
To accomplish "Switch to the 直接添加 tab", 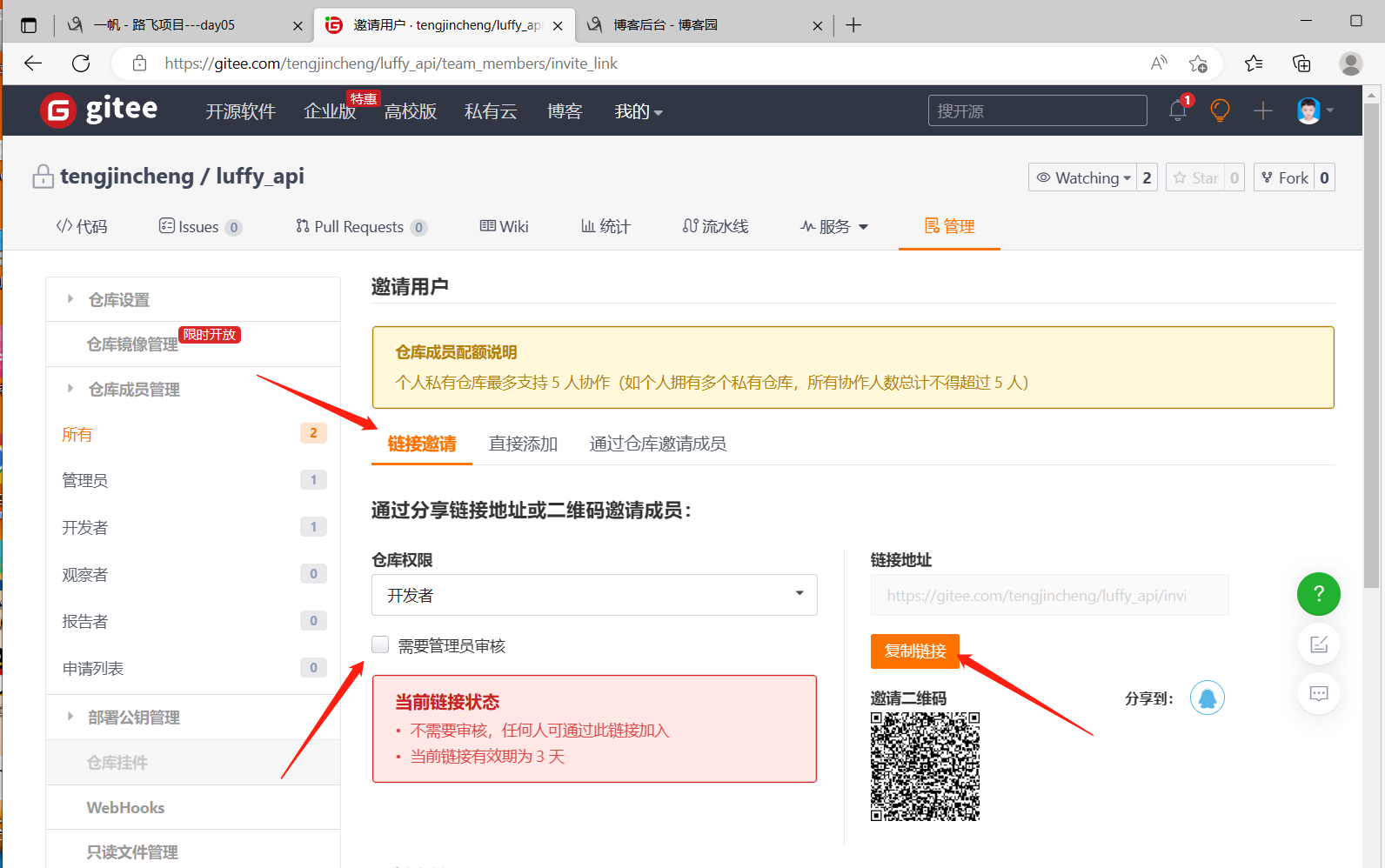I will click(523, 444).
